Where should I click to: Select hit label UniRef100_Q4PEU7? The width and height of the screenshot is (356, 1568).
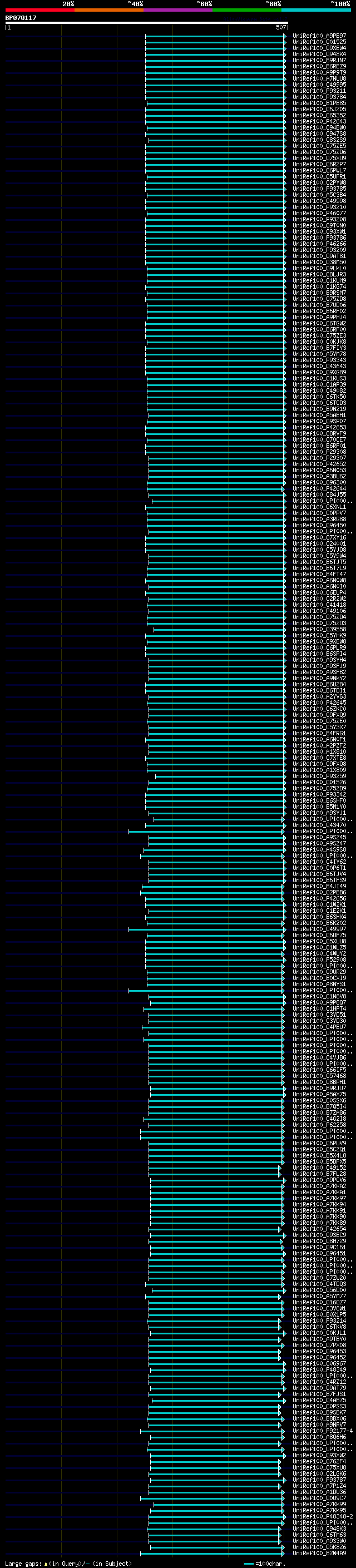[x=319, y=1027]
